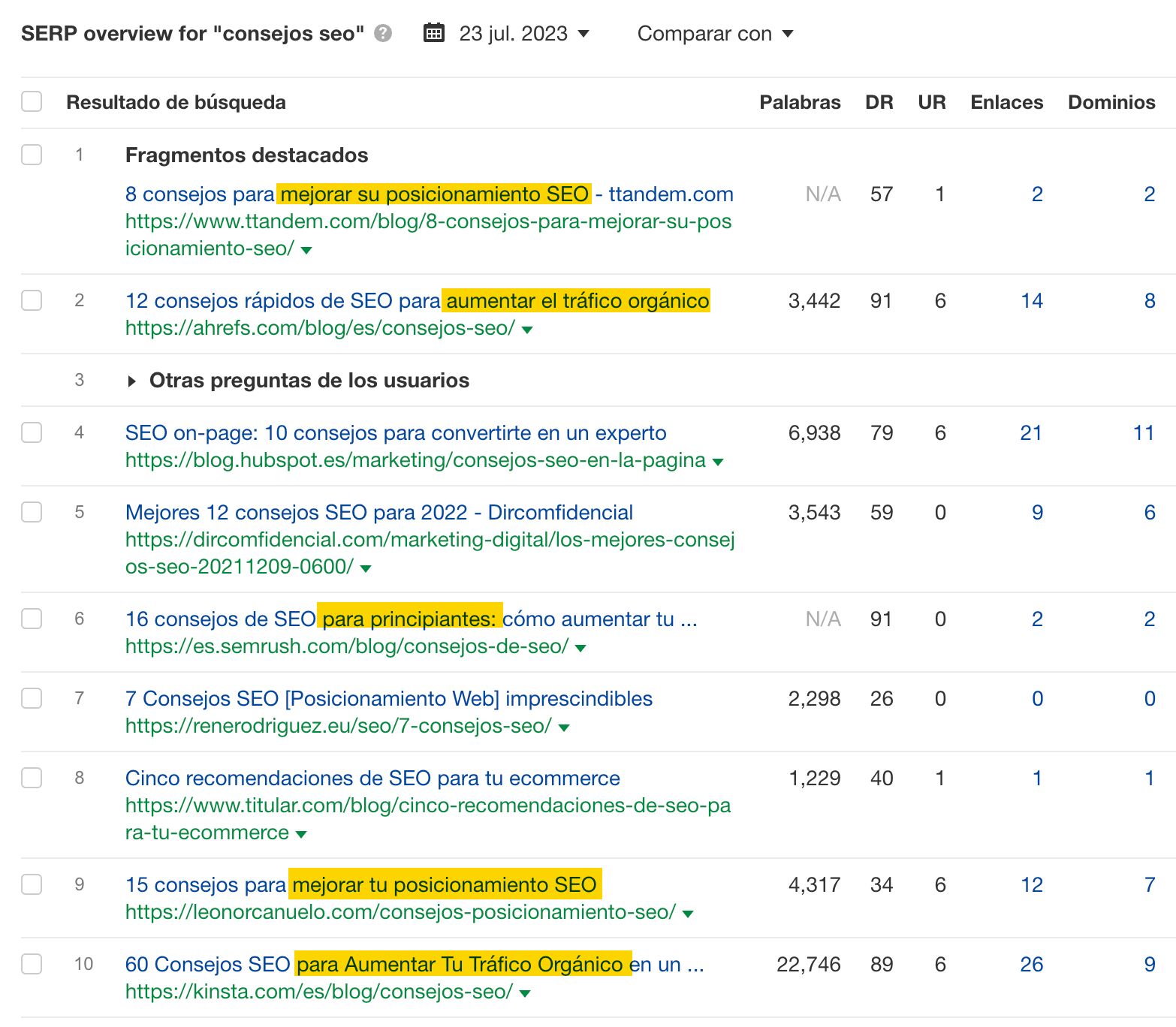
Task: Open the titular.com ecommerce recommendations link
Action: tap(372, 778)
